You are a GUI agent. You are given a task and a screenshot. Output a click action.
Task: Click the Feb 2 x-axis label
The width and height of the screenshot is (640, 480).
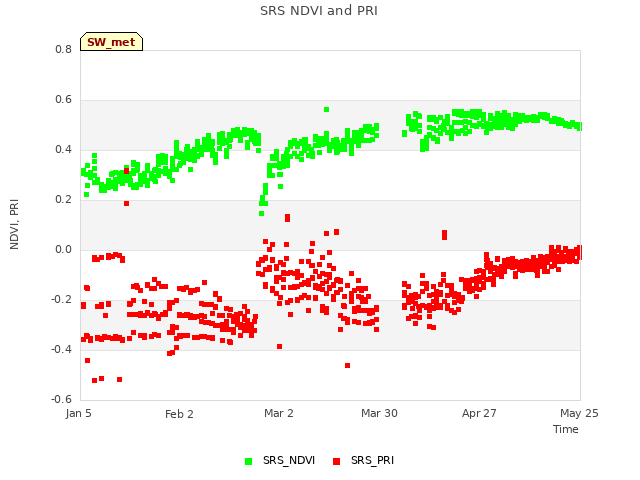coord(179,414)
